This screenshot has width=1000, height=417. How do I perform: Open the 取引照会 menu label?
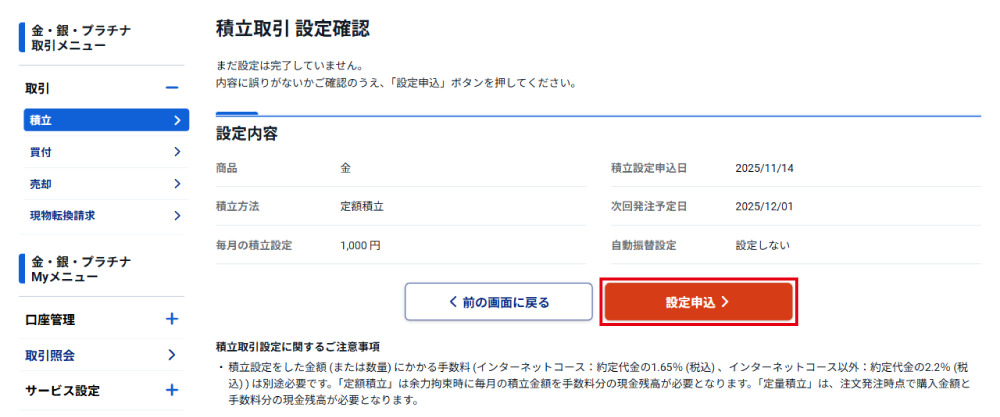pos(50,355)
